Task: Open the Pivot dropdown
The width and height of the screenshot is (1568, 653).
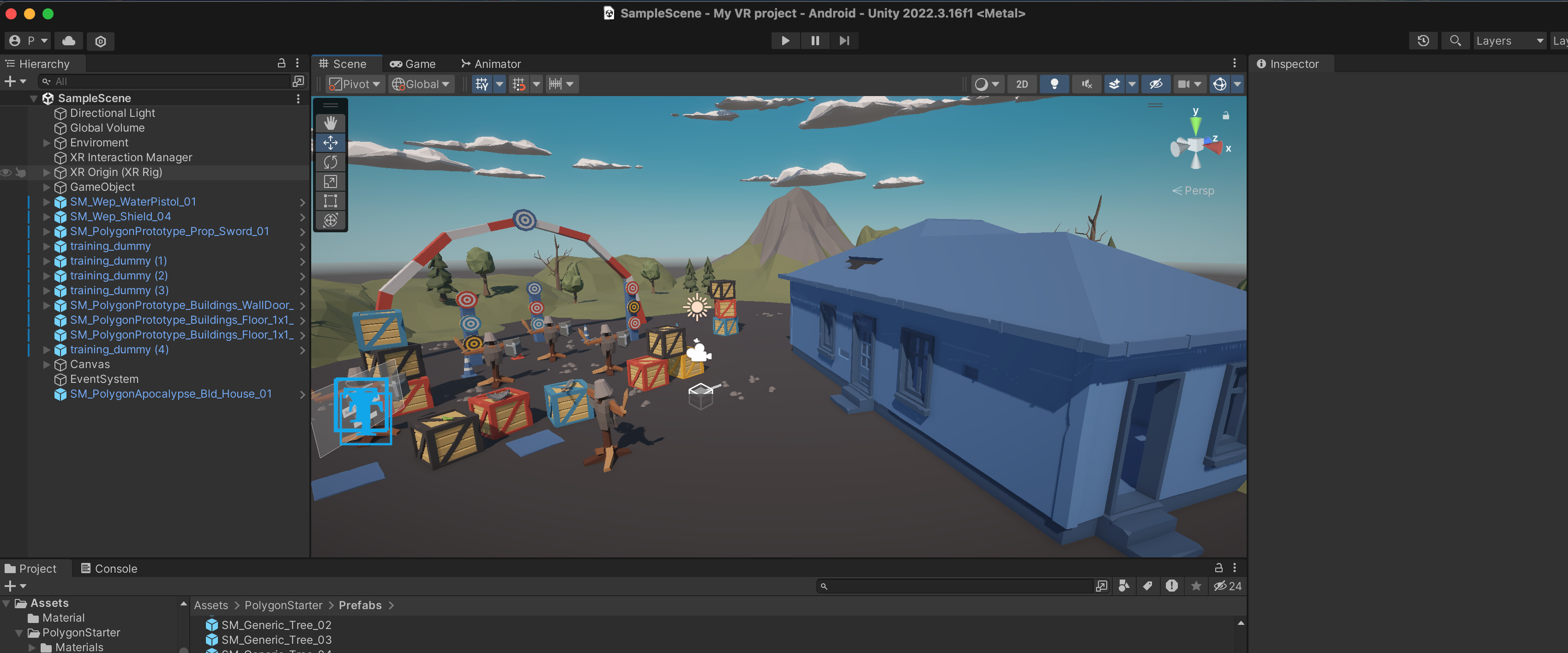Action: tap(355, 84)
